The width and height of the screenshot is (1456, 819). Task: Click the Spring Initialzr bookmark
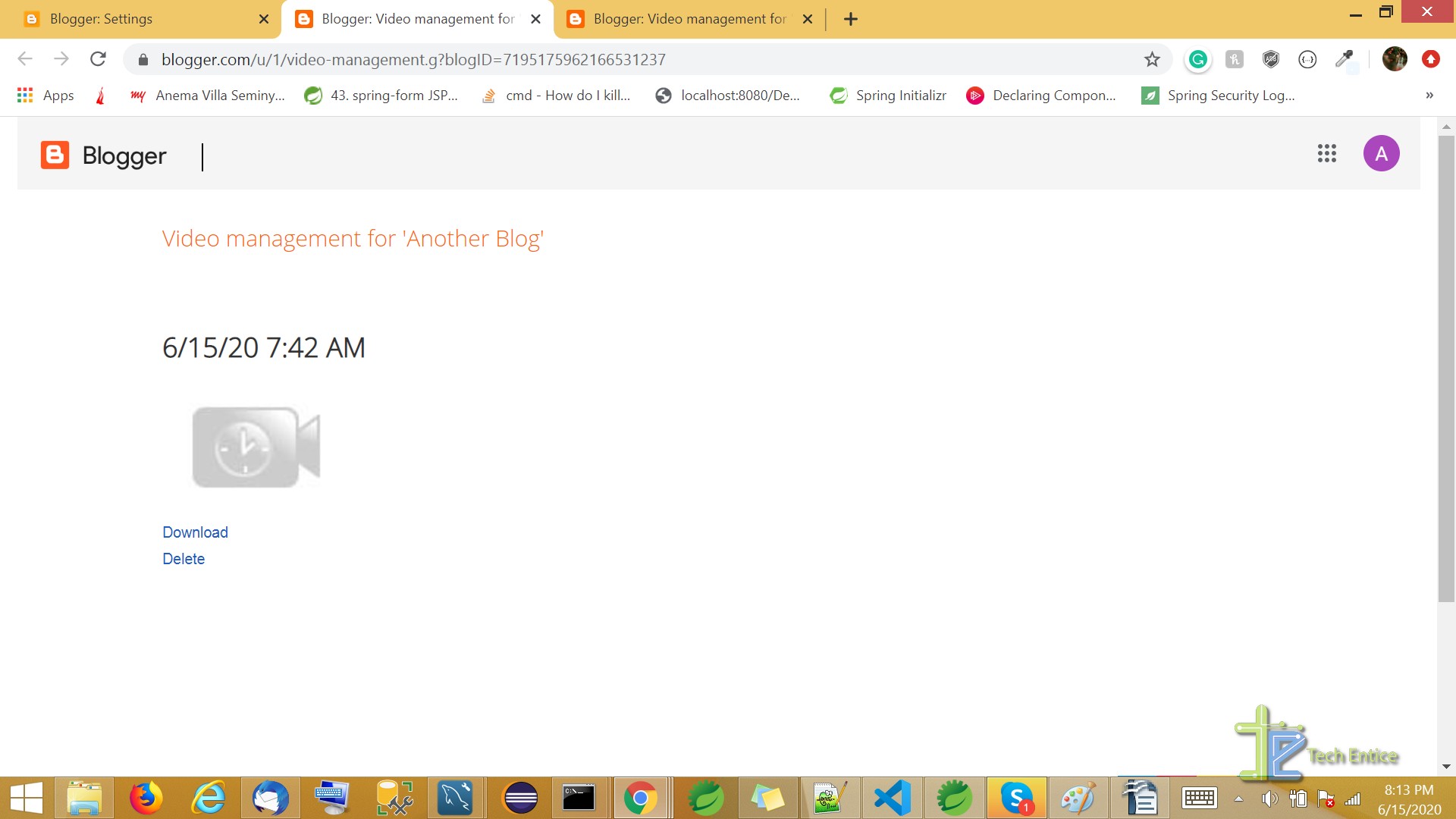click(901, 95)
